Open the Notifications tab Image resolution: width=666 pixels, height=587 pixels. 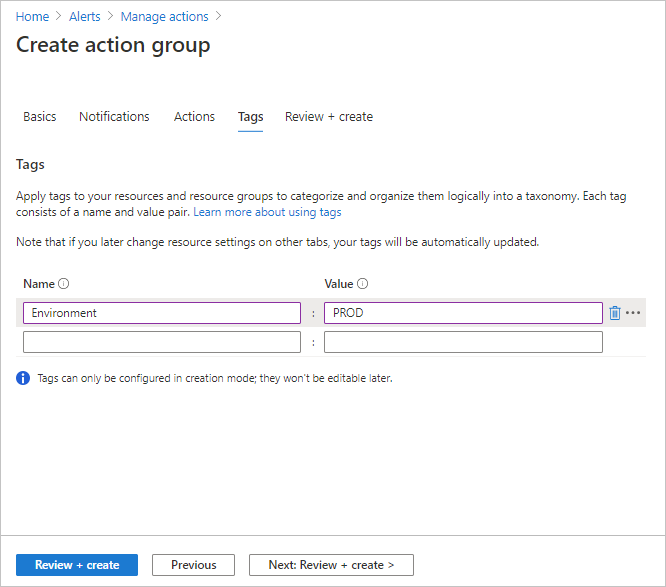114,117
